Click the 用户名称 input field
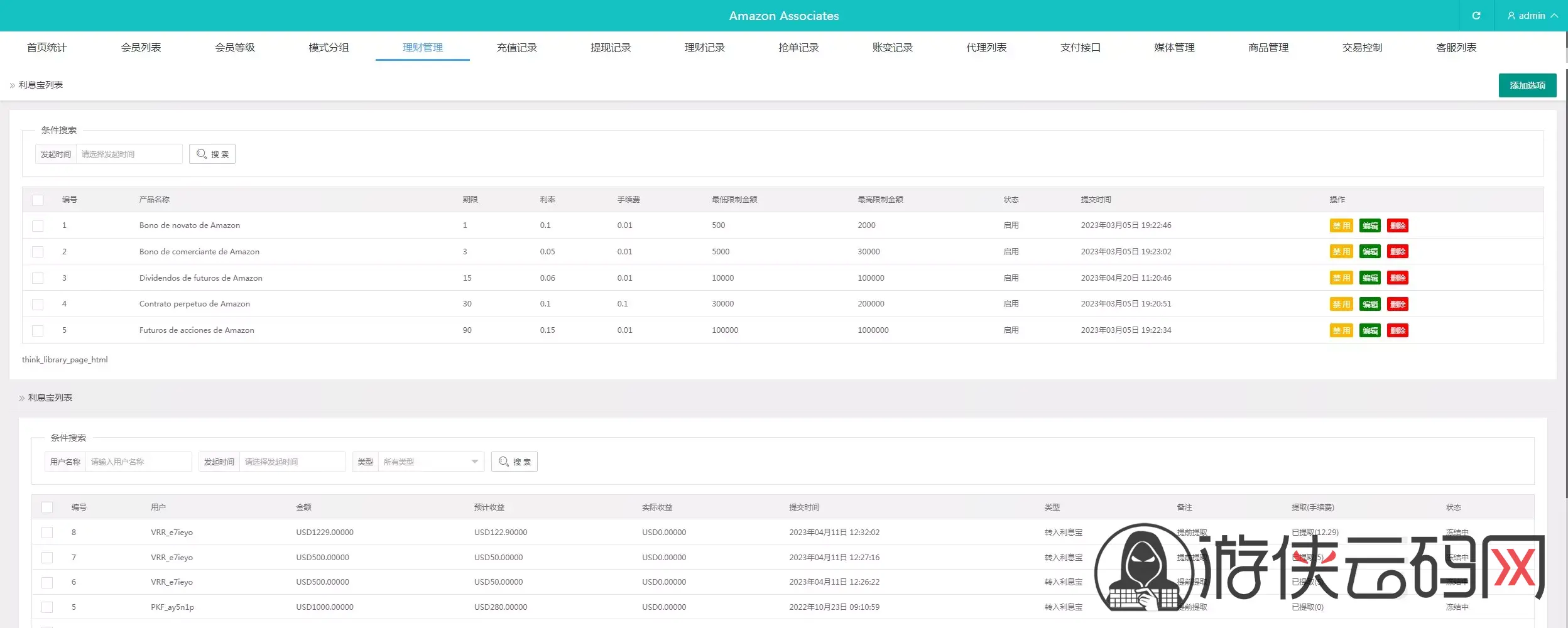 click(138, 462)
